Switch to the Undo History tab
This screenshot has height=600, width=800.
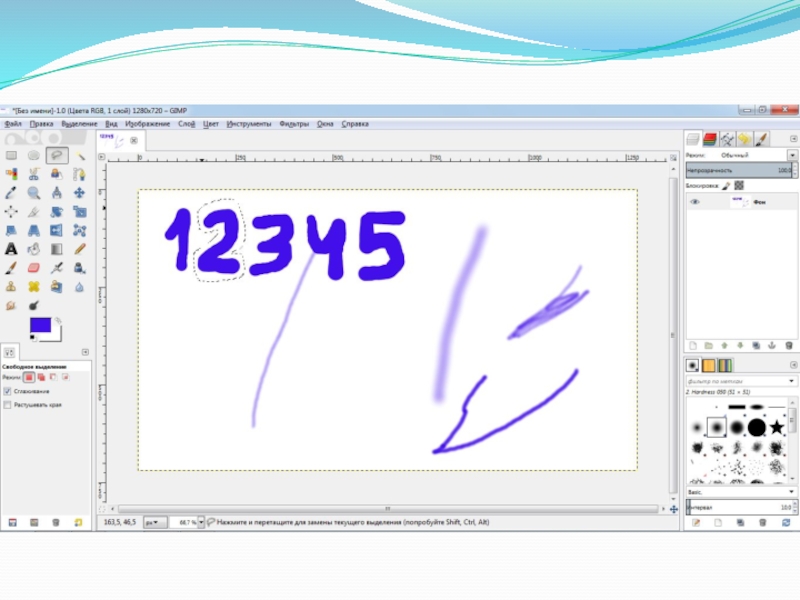click(x=744, y=139)
